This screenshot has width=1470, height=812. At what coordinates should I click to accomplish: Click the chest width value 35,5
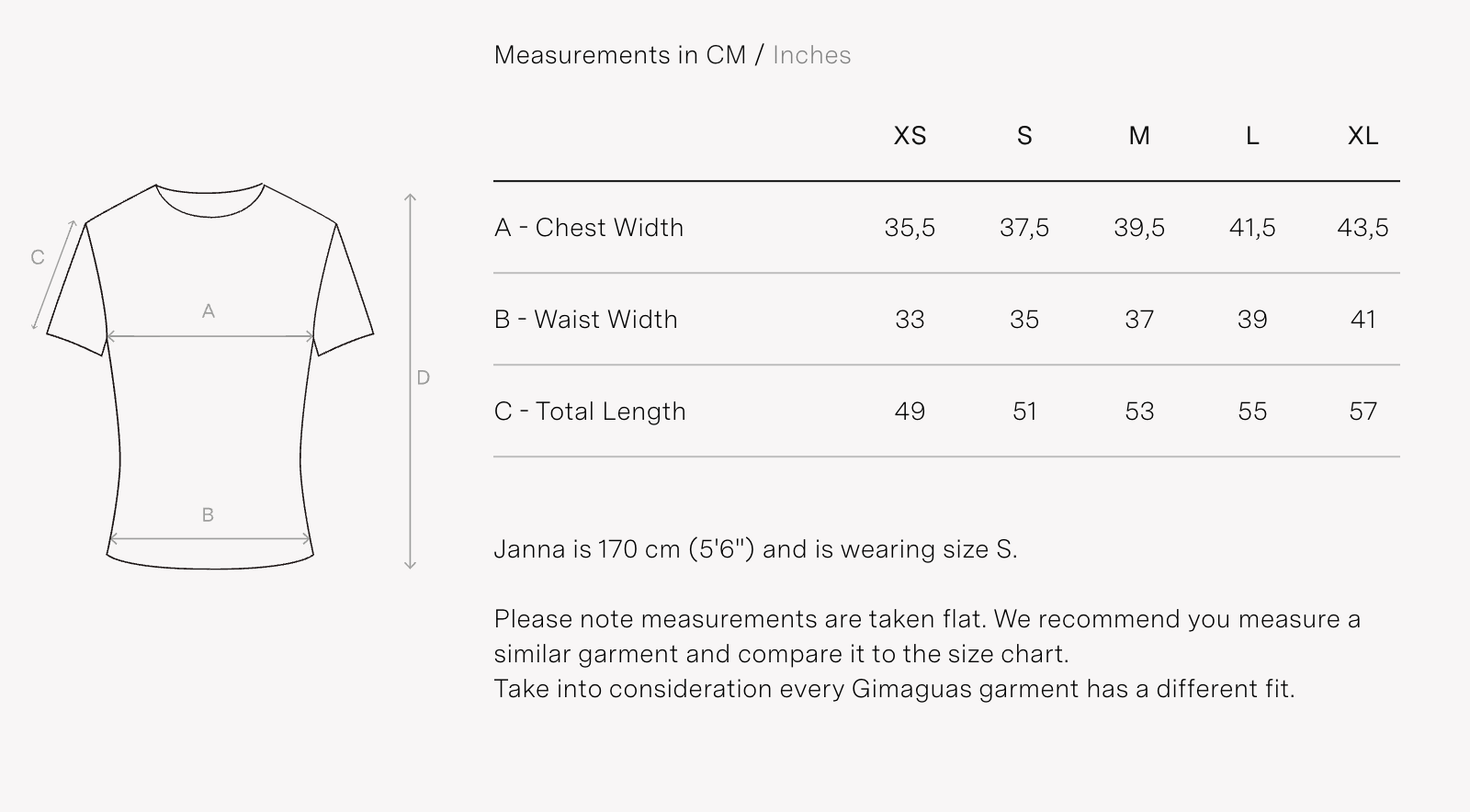(910, 228)
